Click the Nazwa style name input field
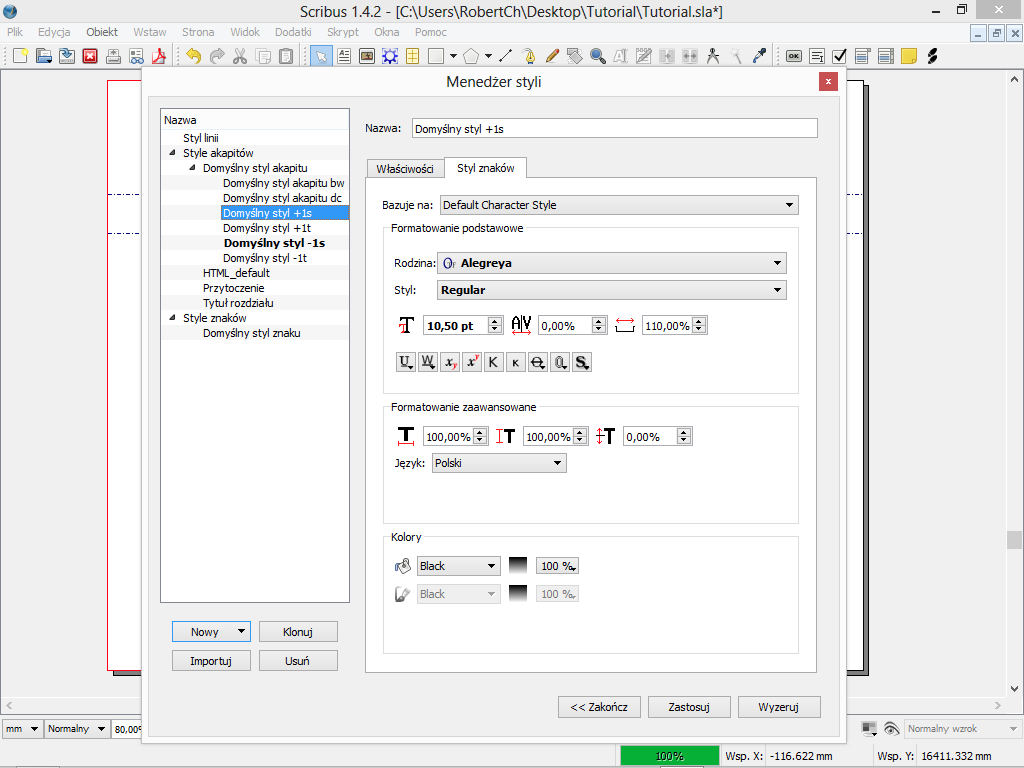 [614, 128]
